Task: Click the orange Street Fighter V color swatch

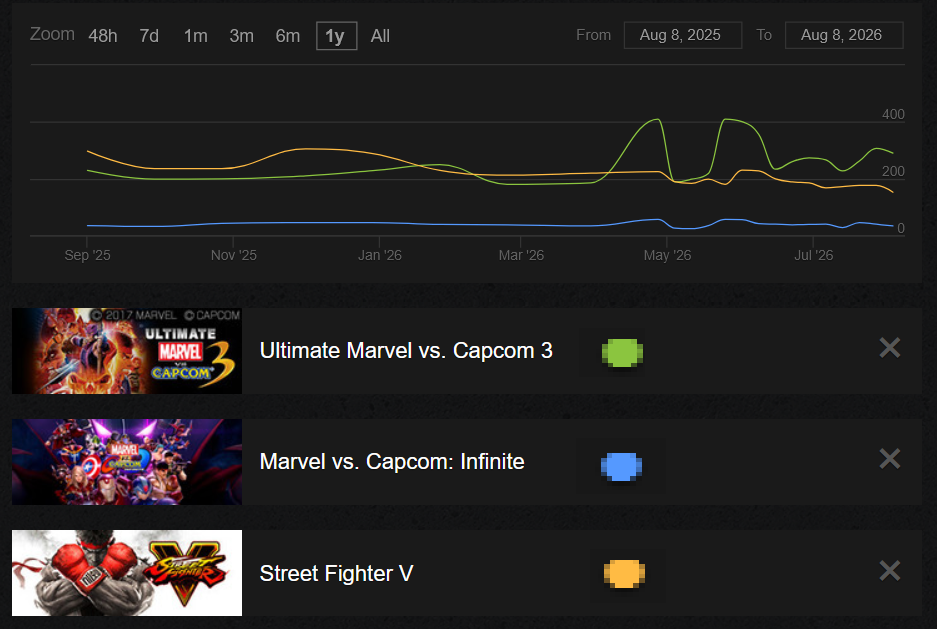Action: pyautogui.click(x=624, y=574)
